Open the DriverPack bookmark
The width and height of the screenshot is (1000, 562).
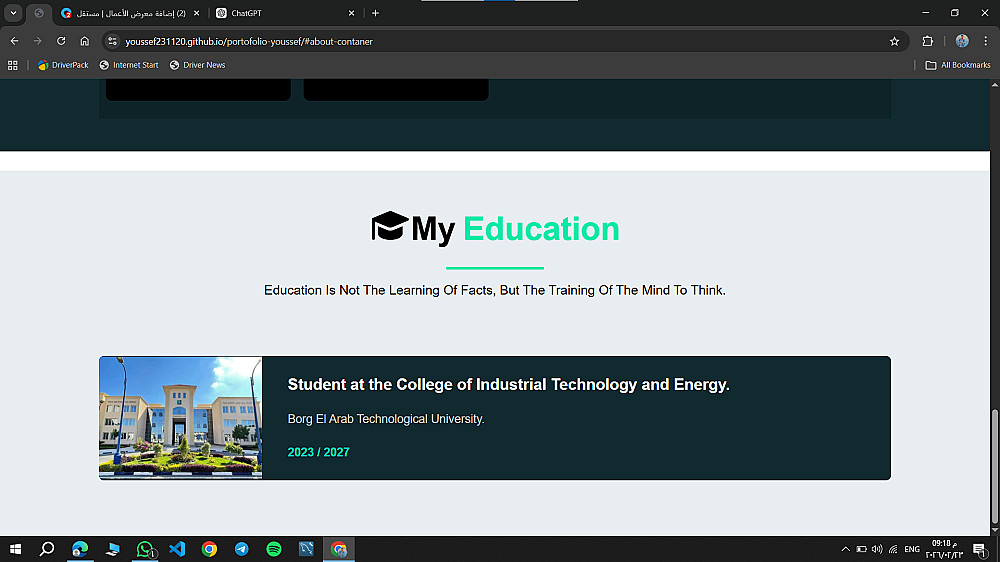click(x=63, y=65)
